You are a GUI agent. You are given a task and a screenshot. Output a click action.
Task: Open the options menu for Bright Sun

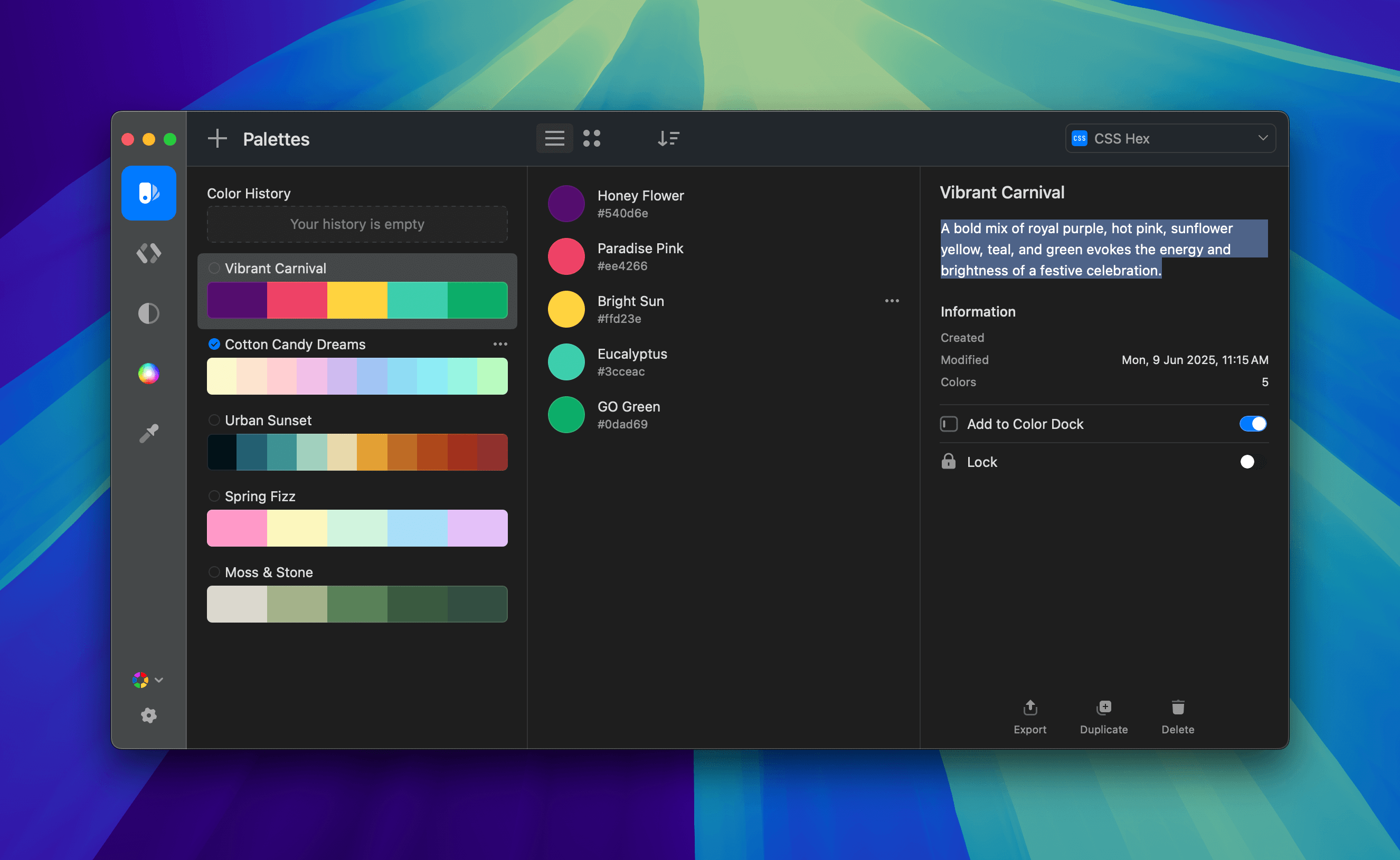click(892, 301)
